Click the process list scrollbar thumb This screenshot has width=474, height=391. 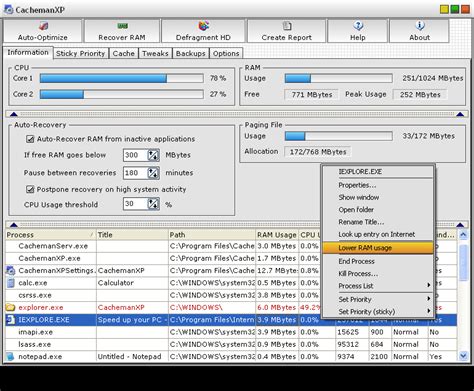click(463, 263)
